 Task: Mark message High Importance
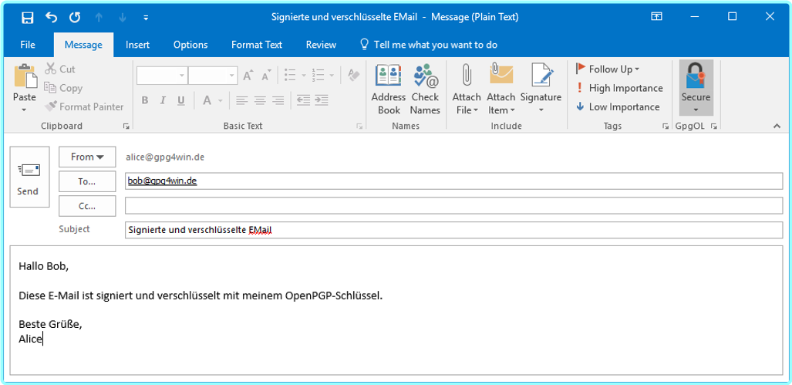pos(619,88)
